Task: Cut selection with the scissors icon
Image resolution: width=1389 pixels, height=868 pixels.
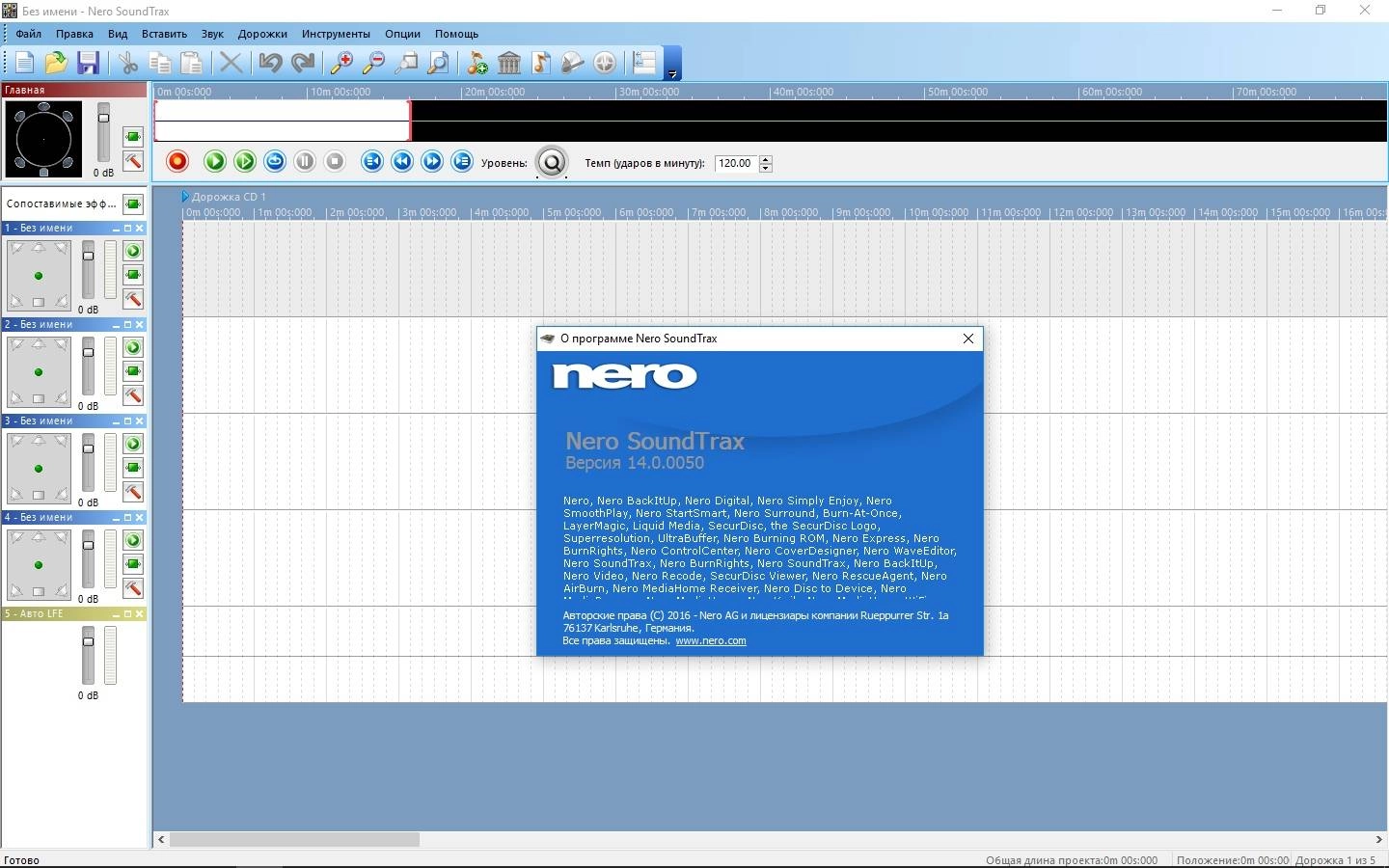Action: pyautogui.click(x=128, y=64)
